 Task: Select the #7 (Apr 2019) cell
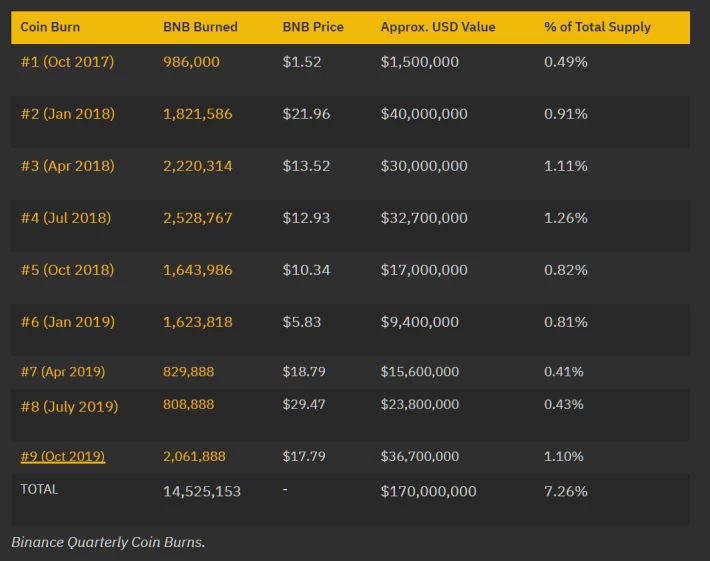63,372
